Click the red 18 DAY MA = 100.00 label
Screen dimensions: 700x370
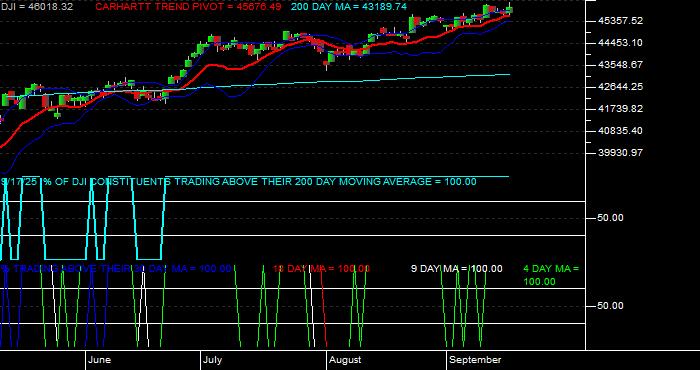321,269
